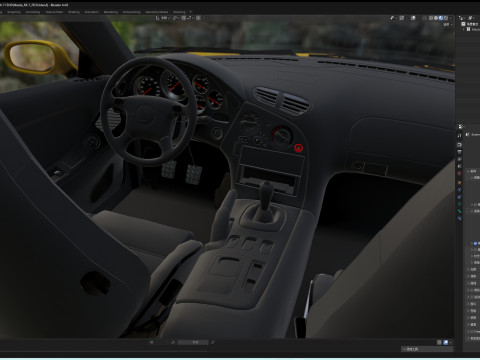Open the Texture Paint workspace tab
Screen dimensions: 480x360
coord(54,12)
